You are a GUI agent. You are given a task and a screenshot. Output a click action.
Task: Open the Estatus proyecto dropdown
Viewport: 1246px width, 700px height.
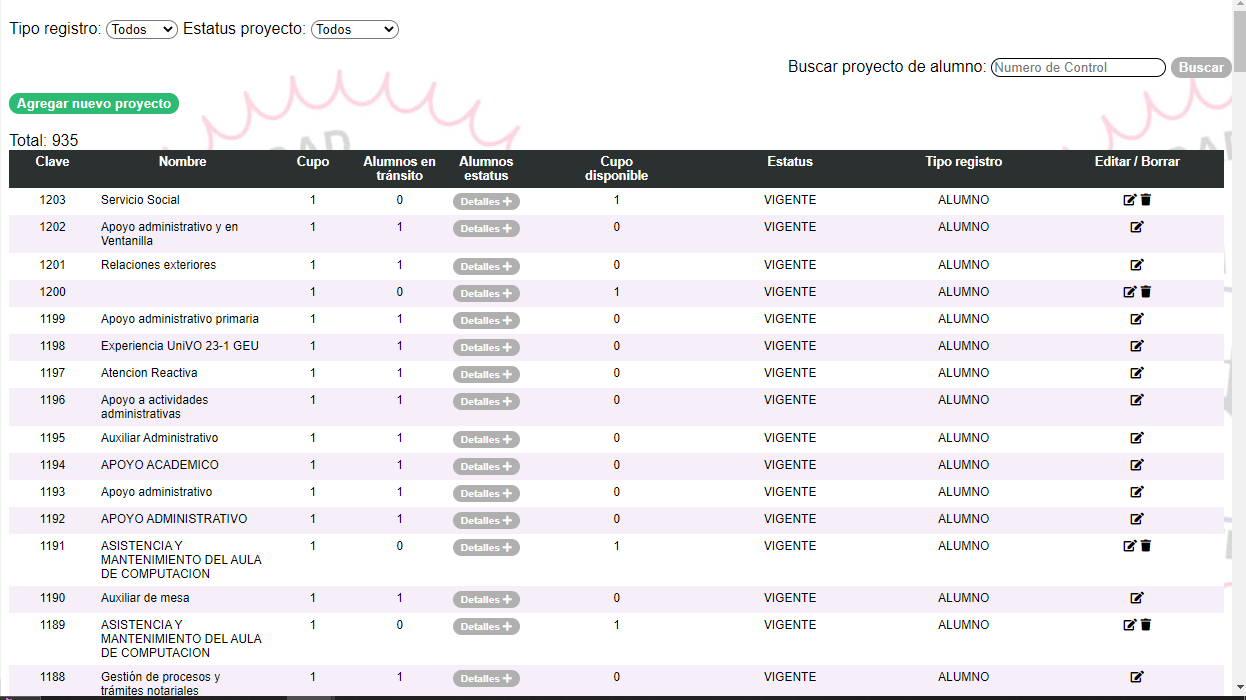pyautogui.click(x=354, y=30)
